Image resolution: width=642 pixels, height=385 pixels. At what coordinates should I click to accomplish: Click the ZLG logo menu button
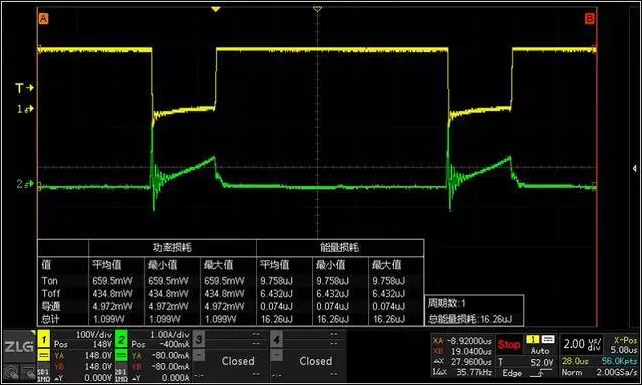tap(19, 346)
